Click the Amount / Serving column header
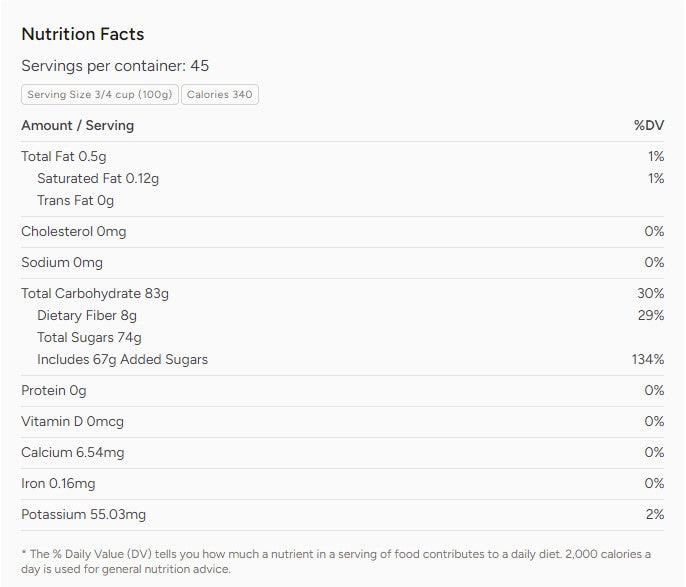Viewport: 686px width, 587px height. (77, 126)
